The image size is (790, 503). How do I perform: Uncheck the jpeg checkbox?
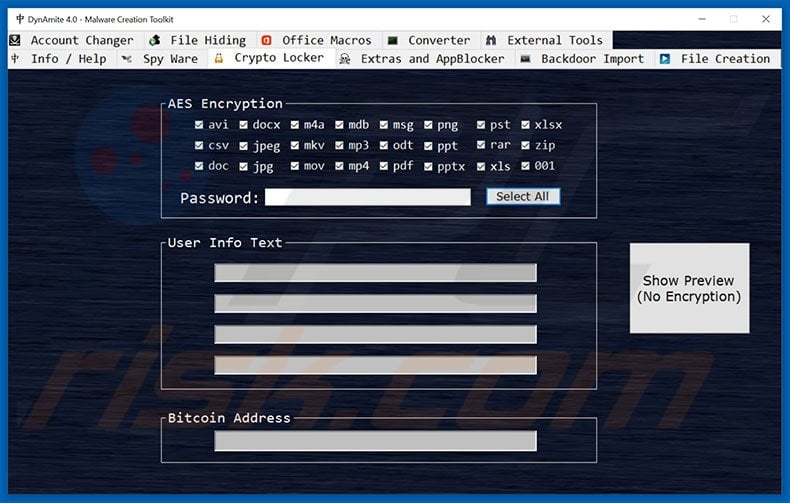tap(244, 146)
